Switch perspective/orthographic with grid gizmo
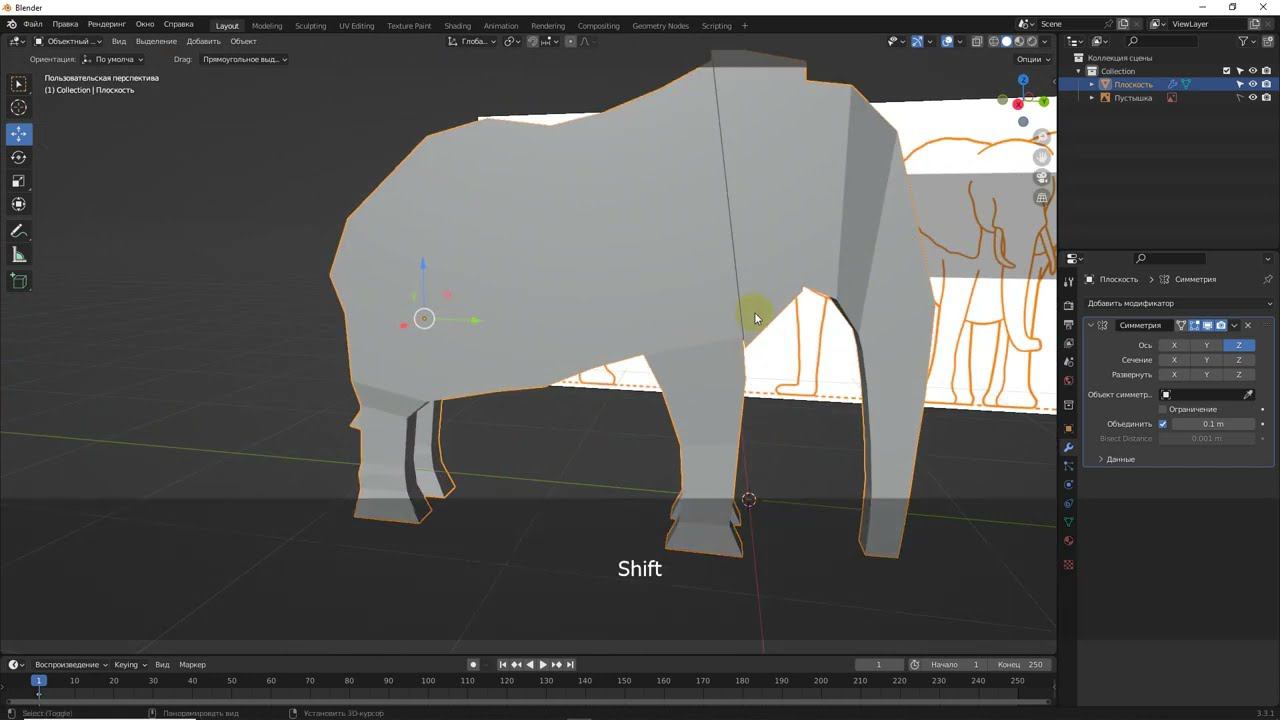This screenshot has height=720, width=1280. coord(1042,198)
